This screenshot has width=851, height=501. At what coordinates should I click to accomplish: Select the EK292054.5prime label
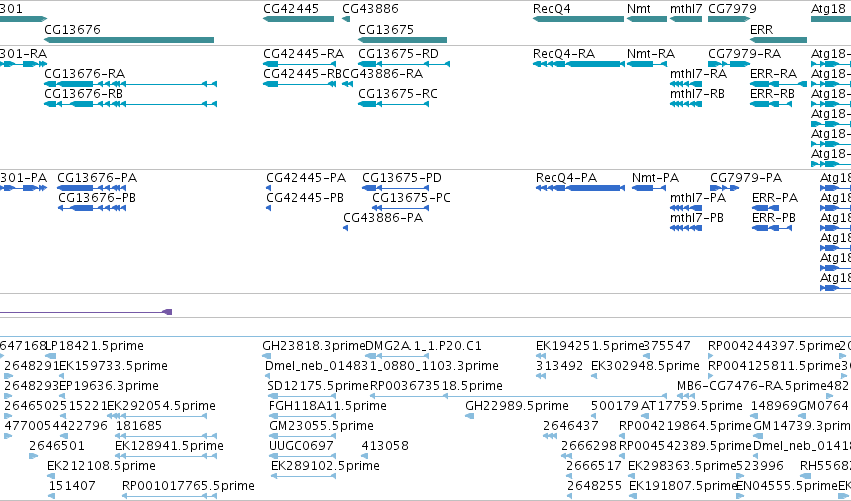click(x=162, y=406)
